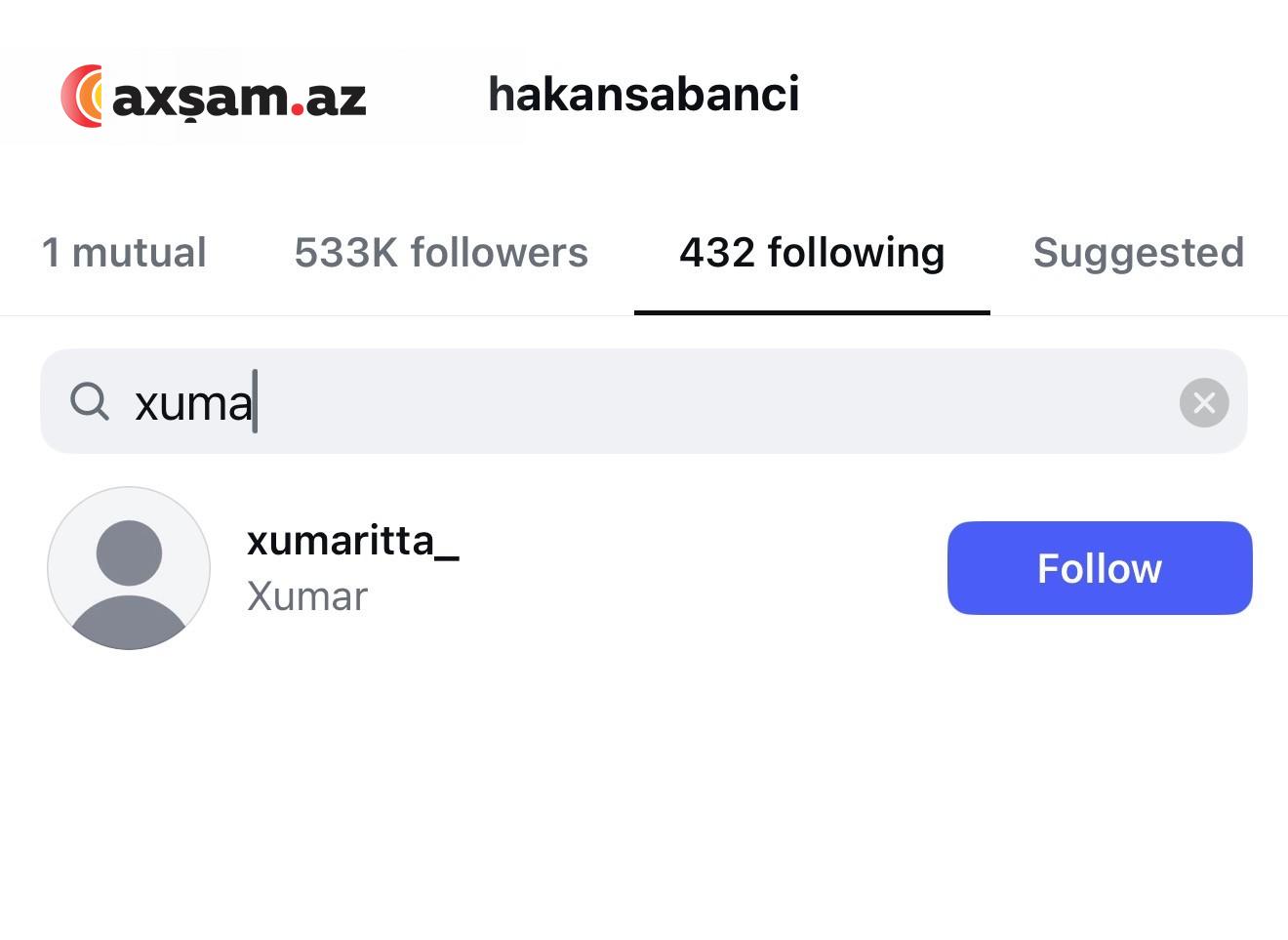Click the word Follow on the blue button
The image size is (1288, 940).
pos(1099,568)
